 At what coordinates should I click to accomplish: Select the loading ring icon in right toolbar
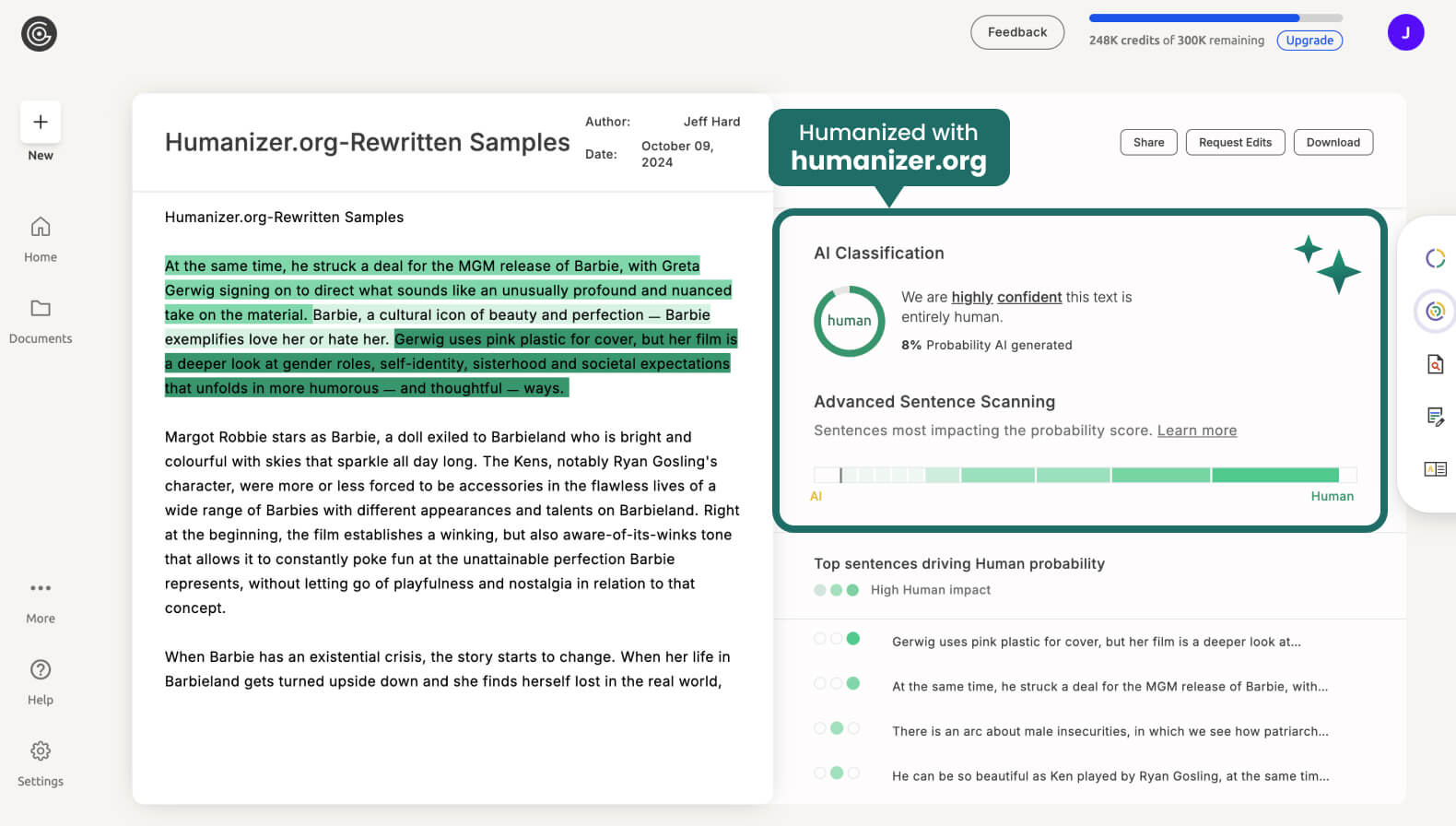1435,258
